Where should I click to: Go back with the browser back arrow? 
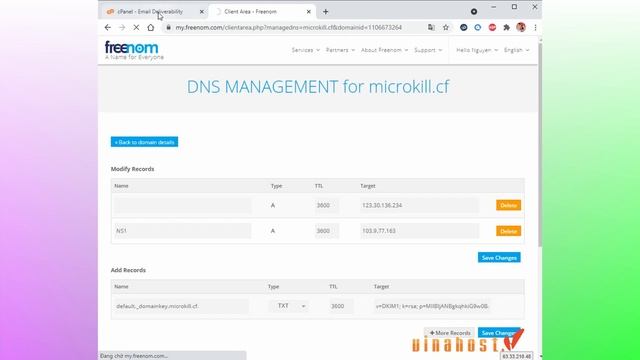(x=108, y=27)
